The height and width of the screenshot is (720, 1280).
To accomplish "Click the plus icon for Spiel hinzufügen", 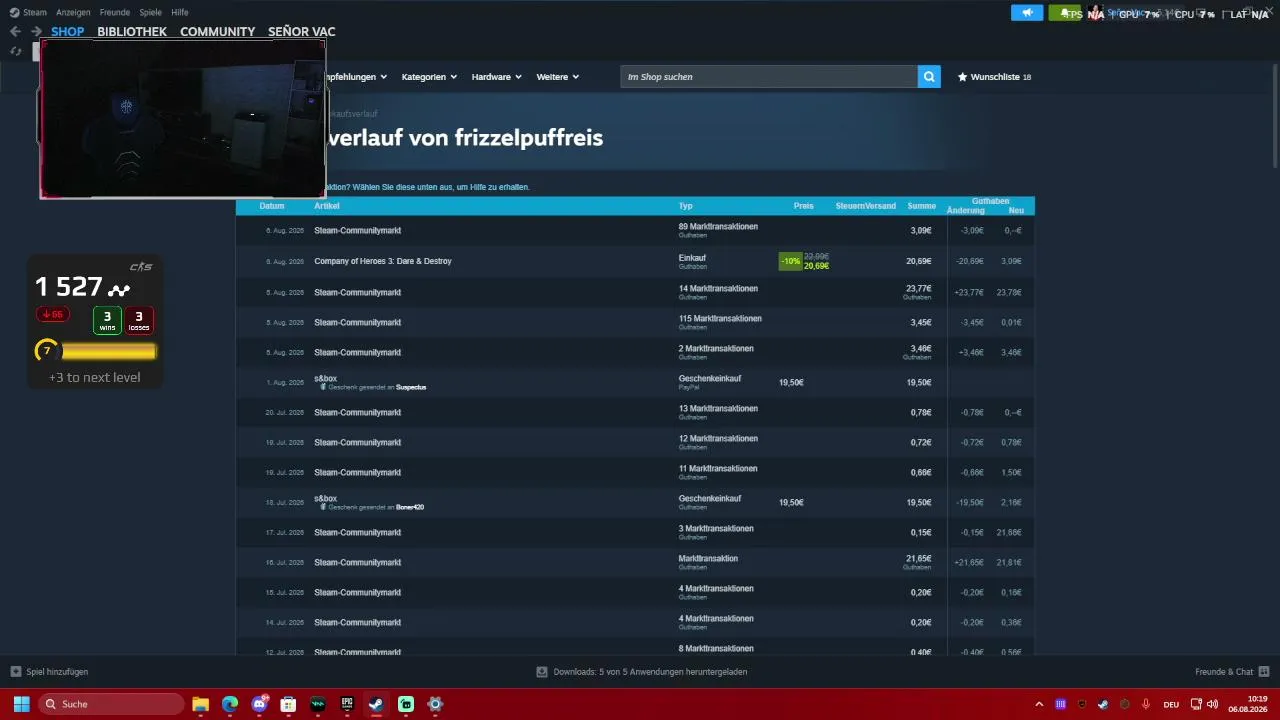I will click(x=16, y=672).
